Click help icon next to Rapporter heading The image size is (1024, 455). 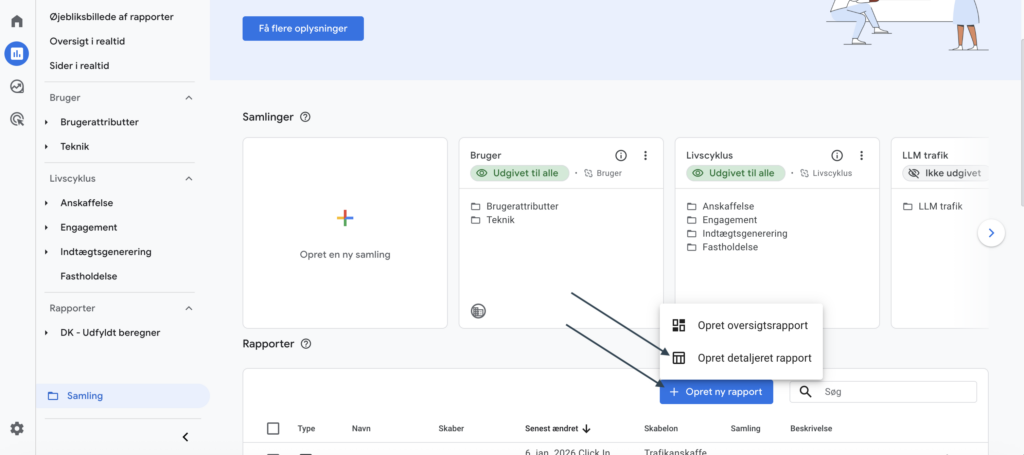[x=307, y=344]
